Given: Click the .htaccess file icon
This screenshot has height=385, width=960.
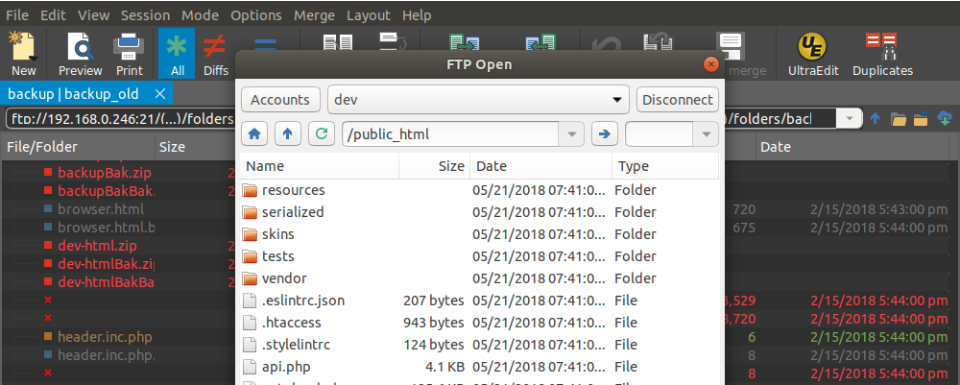Looking at the screenshot, I should click(x=249, y=323).
